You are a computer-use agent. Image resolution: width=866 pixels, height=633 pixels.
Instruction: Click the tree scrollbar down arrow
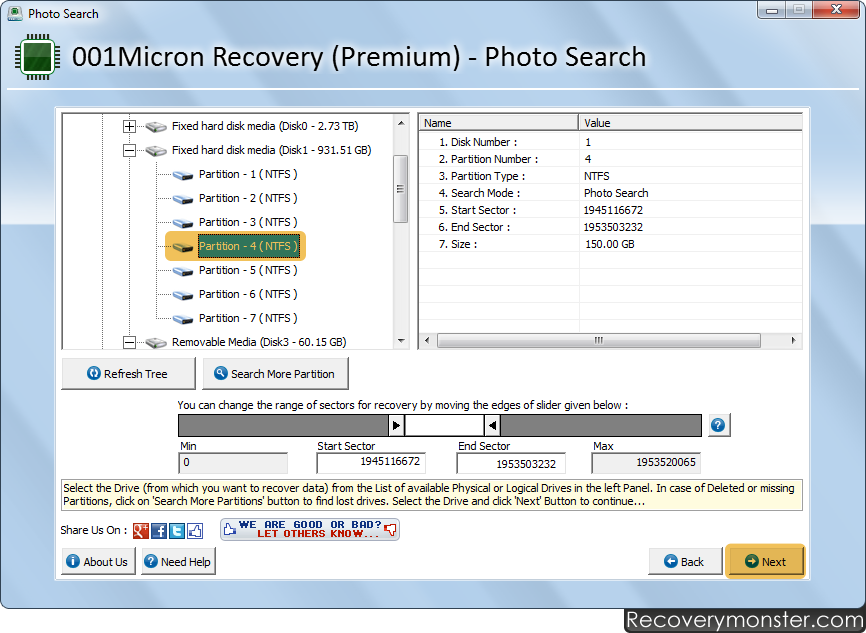tap(401, 341)
